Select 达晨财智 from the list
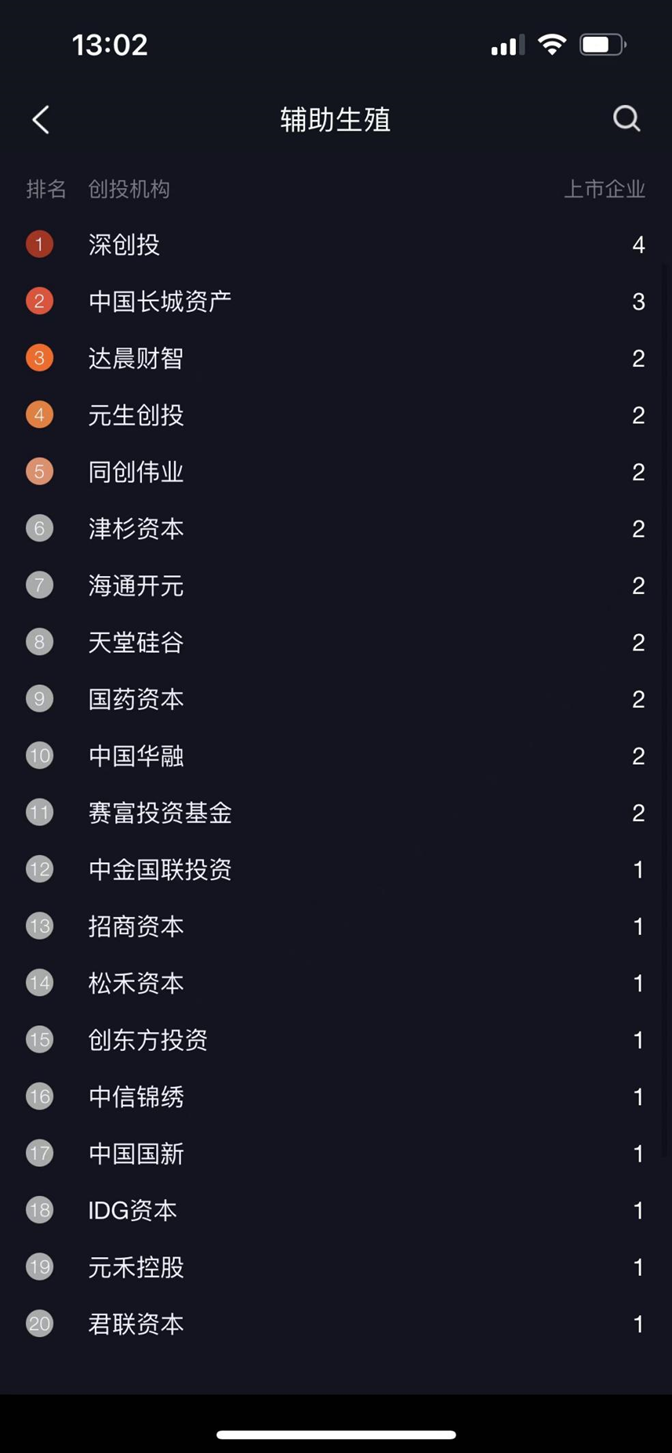Viewport: 672px width, 1453px height. click(x=136, y=358)
